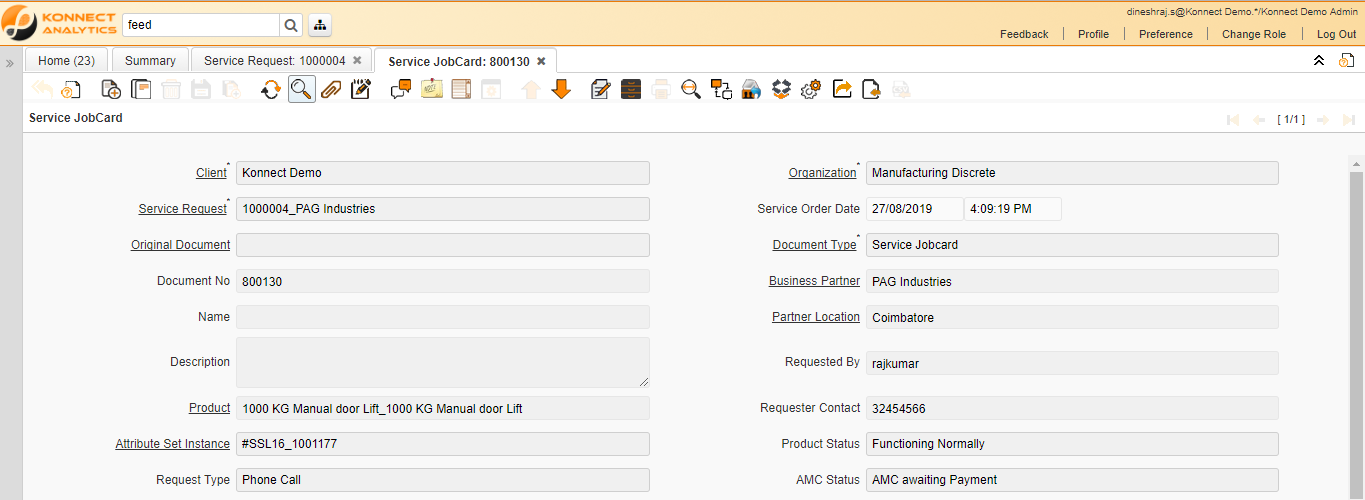Open the Feedback link
Viewport: 1365px width, 500px height.
tap(1024, 34)
